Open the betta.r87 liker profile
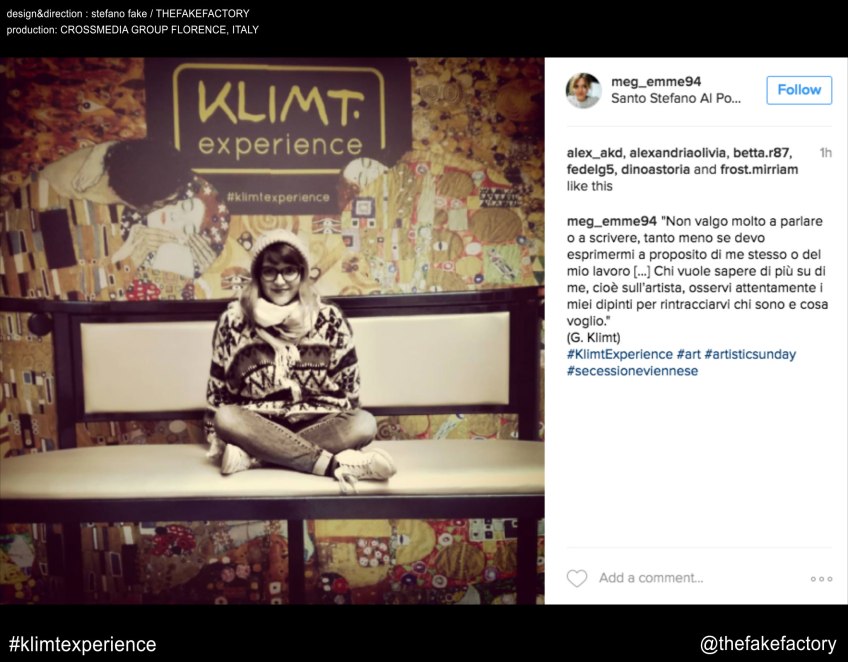 point(761,153)
